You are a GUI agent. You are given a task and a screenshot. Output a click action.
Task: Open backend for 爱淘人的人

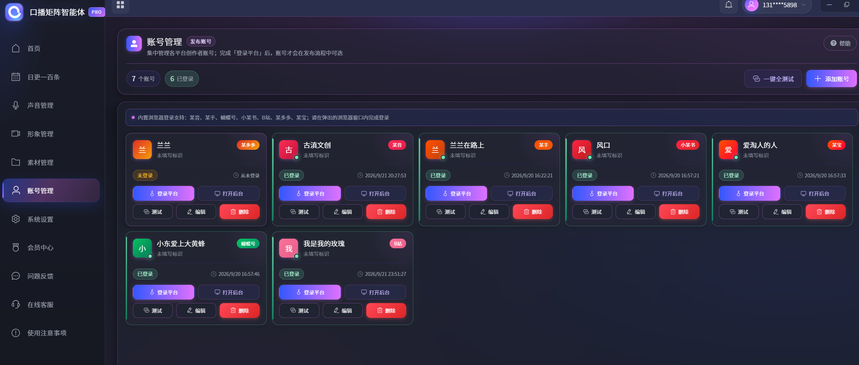pos(815,193)
